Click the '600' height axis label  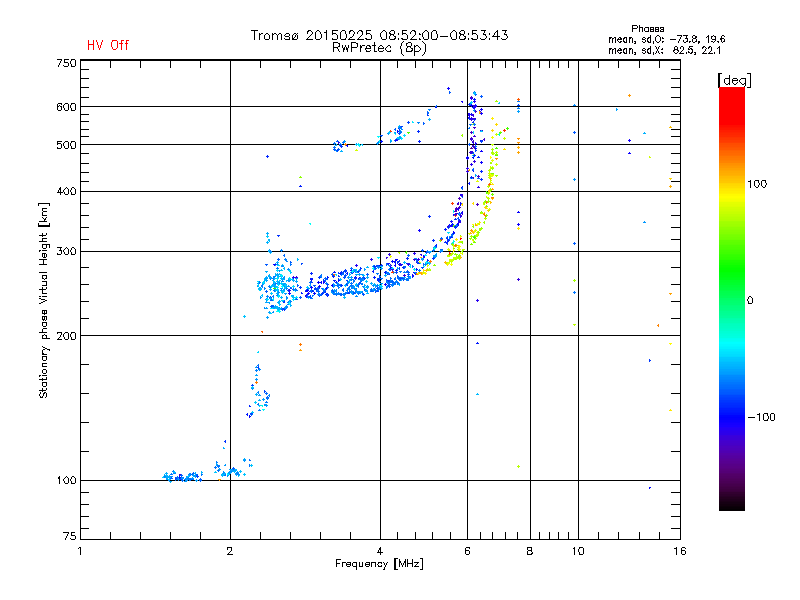click(x=67, y=107)
